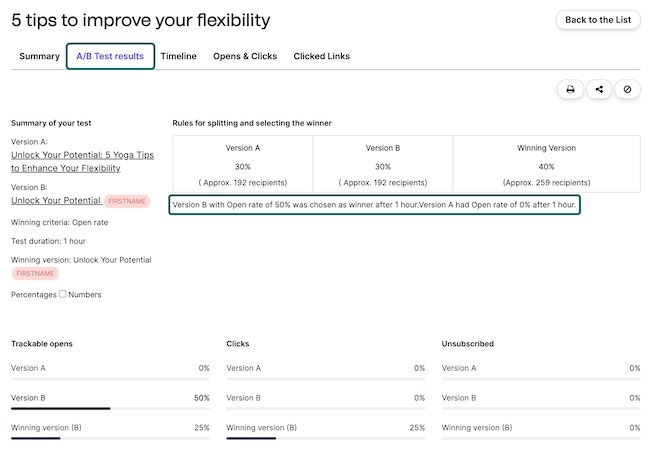The width and height of the screenshot is (650, 453).
Task: Select the A/B Test results tab
Action: [x=110, y=57]
